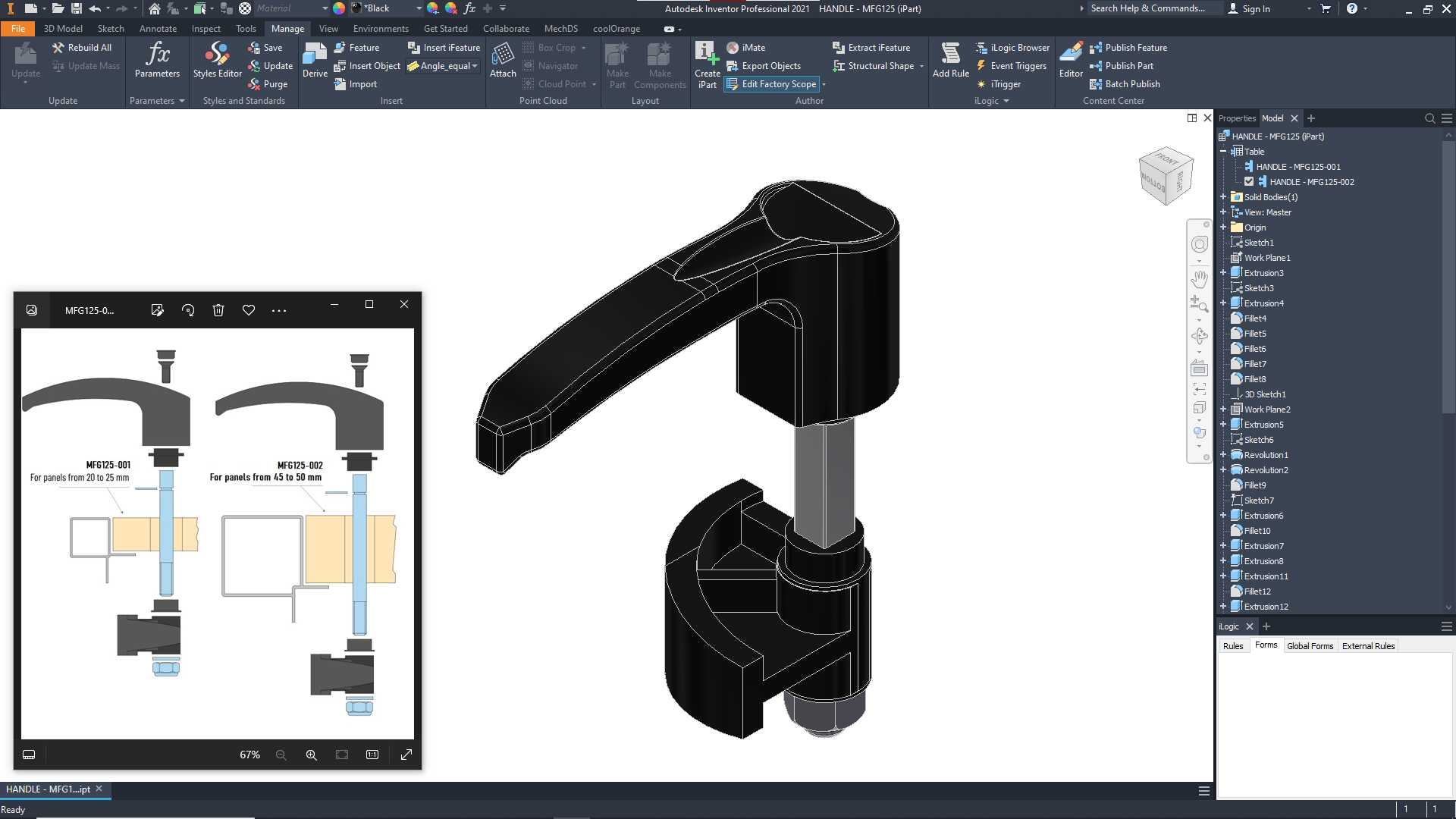Open the Styles Editor
Screen dimensions: 1456x819
pos(217,60)
